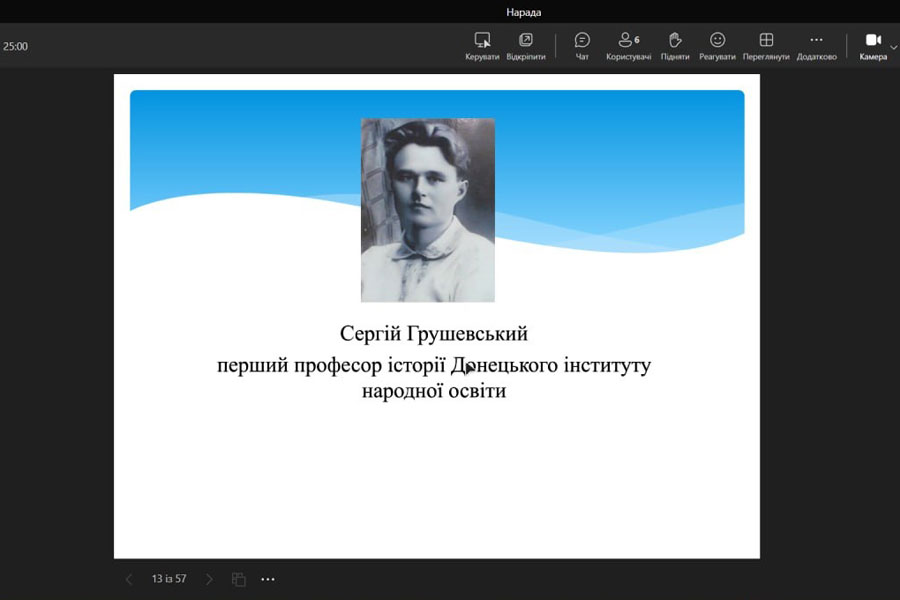Screen dimensions: 900x600
Task: Open more slide options ellipsis below the slide
Action: [268, 579]
